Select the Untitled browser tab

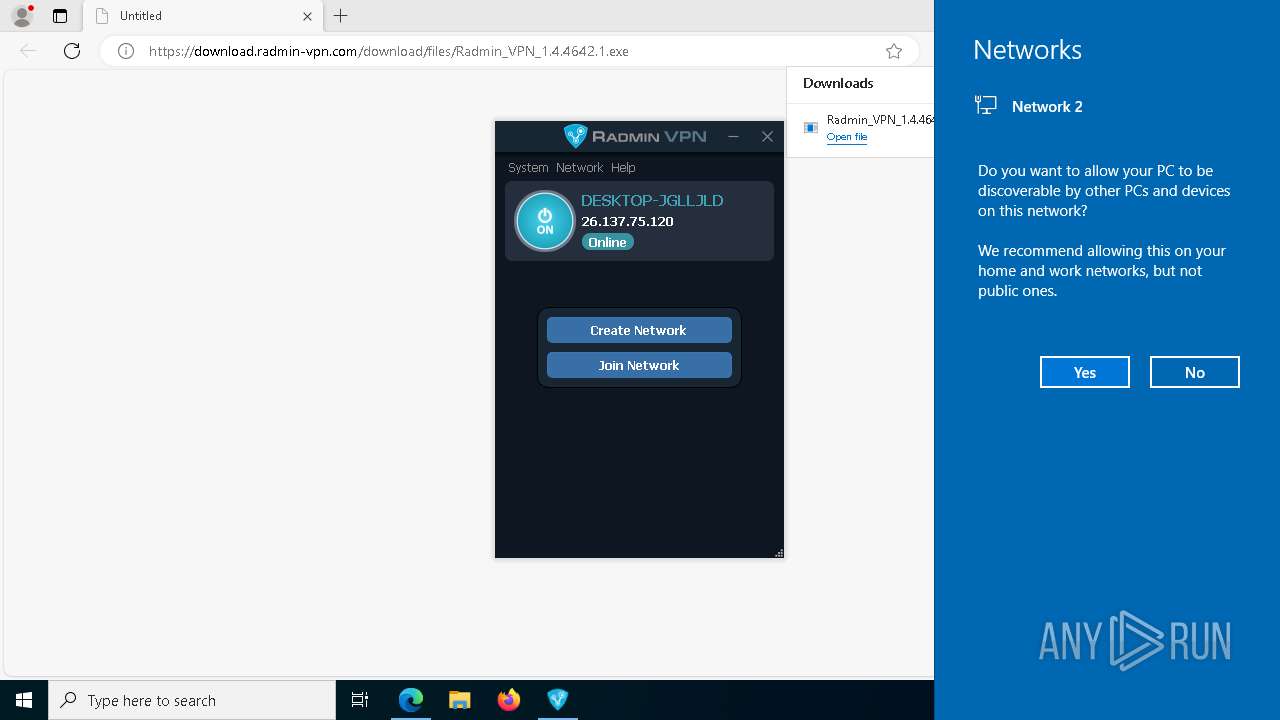pos(203,16)
